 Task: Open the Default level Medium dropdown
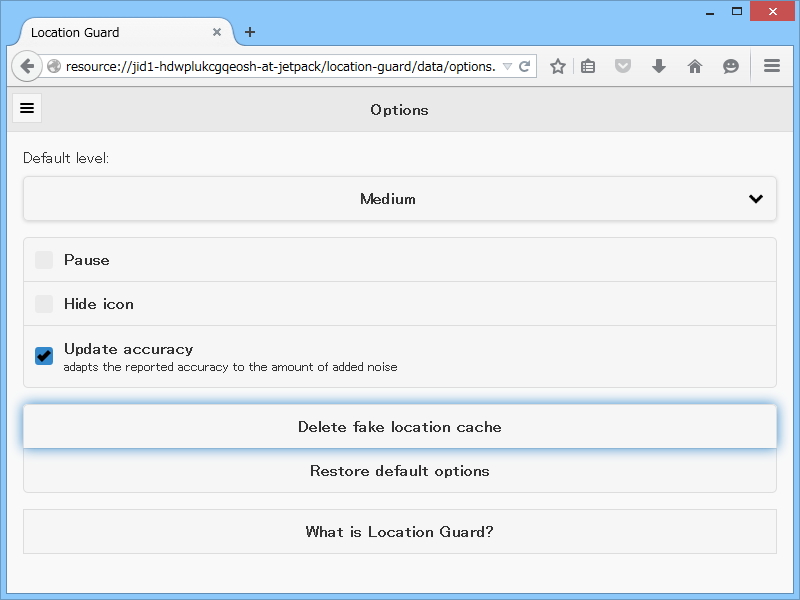pyautogui.click(x=400, y=199)
